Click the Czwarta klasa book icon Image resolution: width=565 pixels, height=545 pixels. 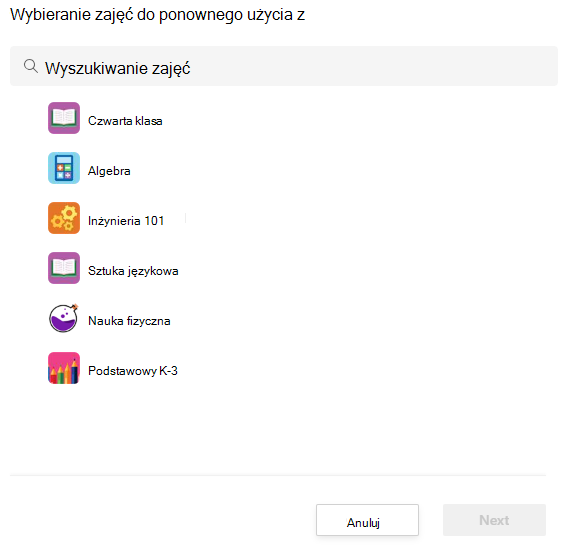64,118
